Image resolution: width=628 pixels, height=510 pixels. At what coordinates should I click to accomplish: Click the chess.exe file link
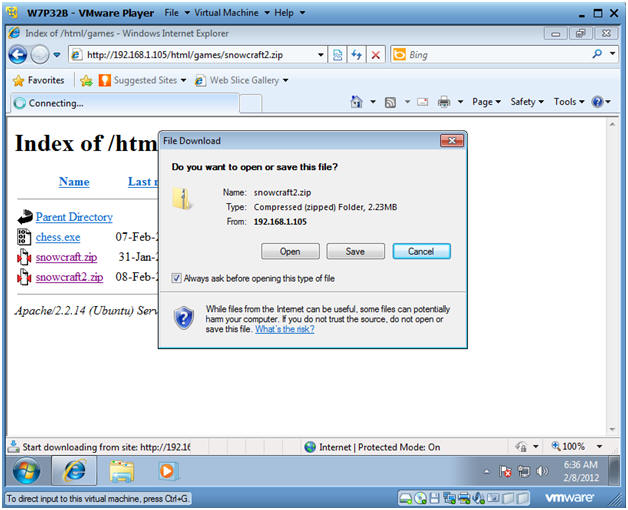pyautogui.click(x=58, y=237)
